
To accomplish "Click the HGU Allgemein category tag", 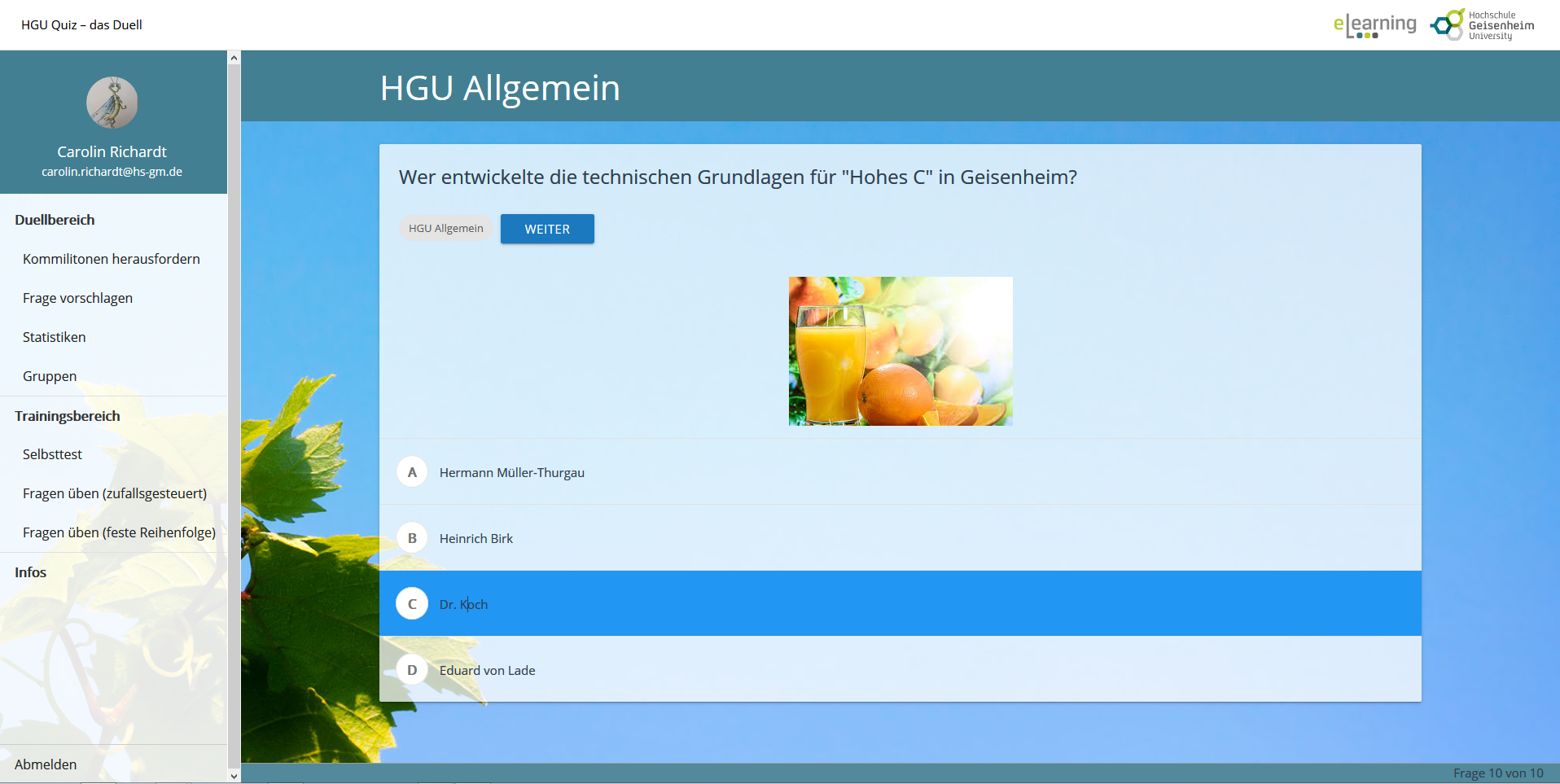I will (445, 228).
